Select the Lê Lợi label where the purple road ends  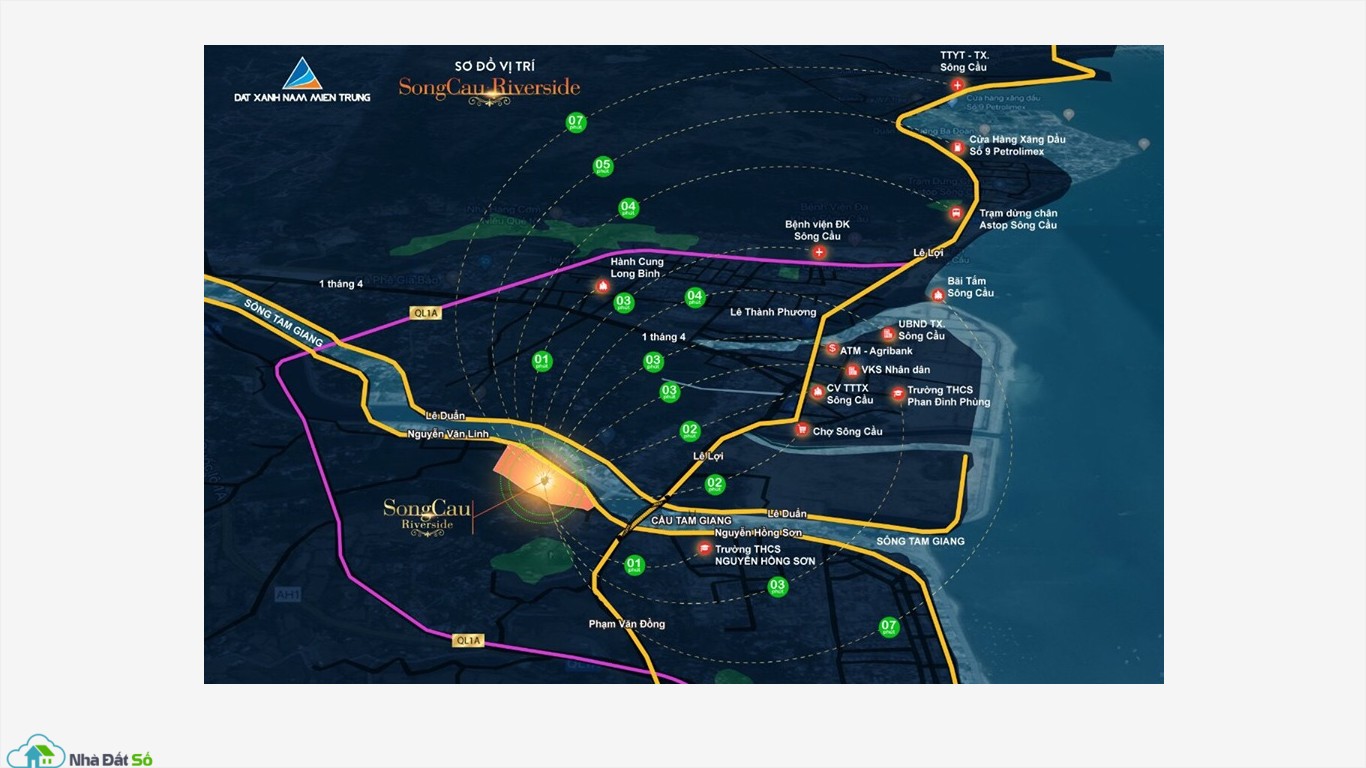929,253
